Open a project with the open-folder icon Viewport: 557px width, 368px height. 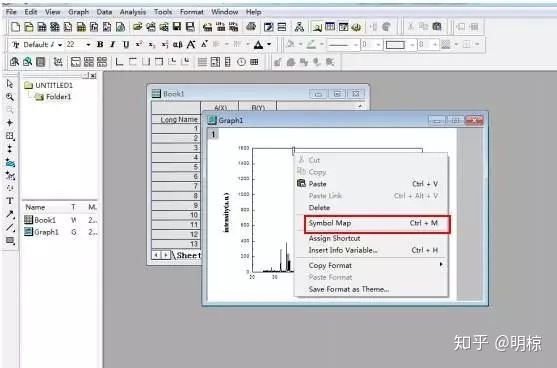tap(137, 27)
